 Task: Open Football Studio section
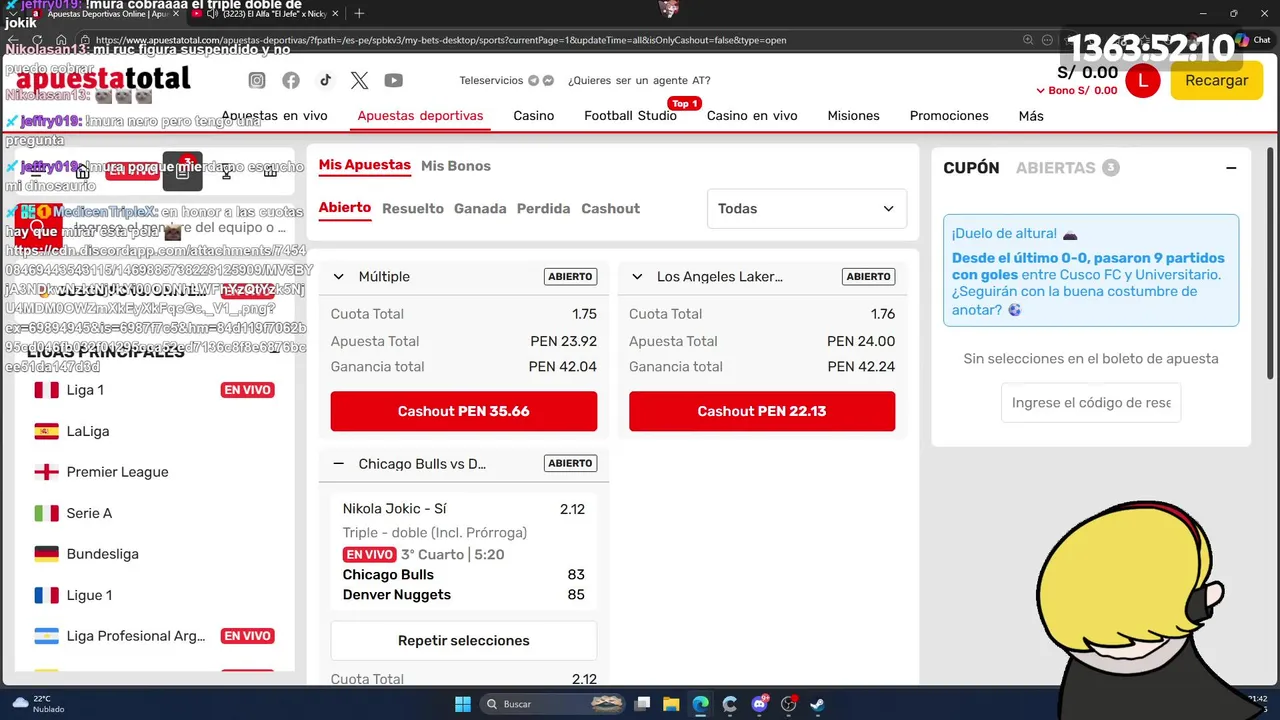[x=630, y=116]
